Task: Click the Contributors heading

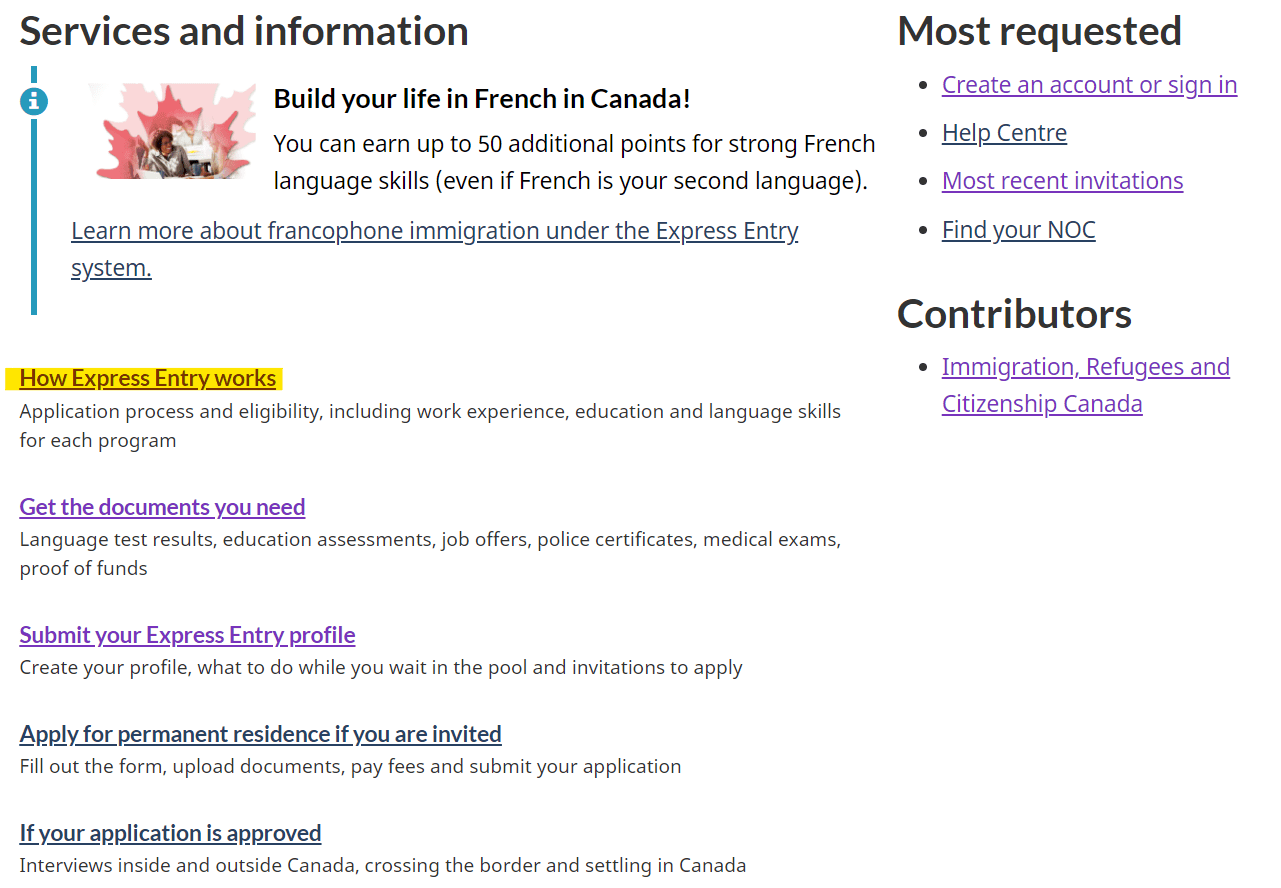Action: click(x=1014, y=314)
